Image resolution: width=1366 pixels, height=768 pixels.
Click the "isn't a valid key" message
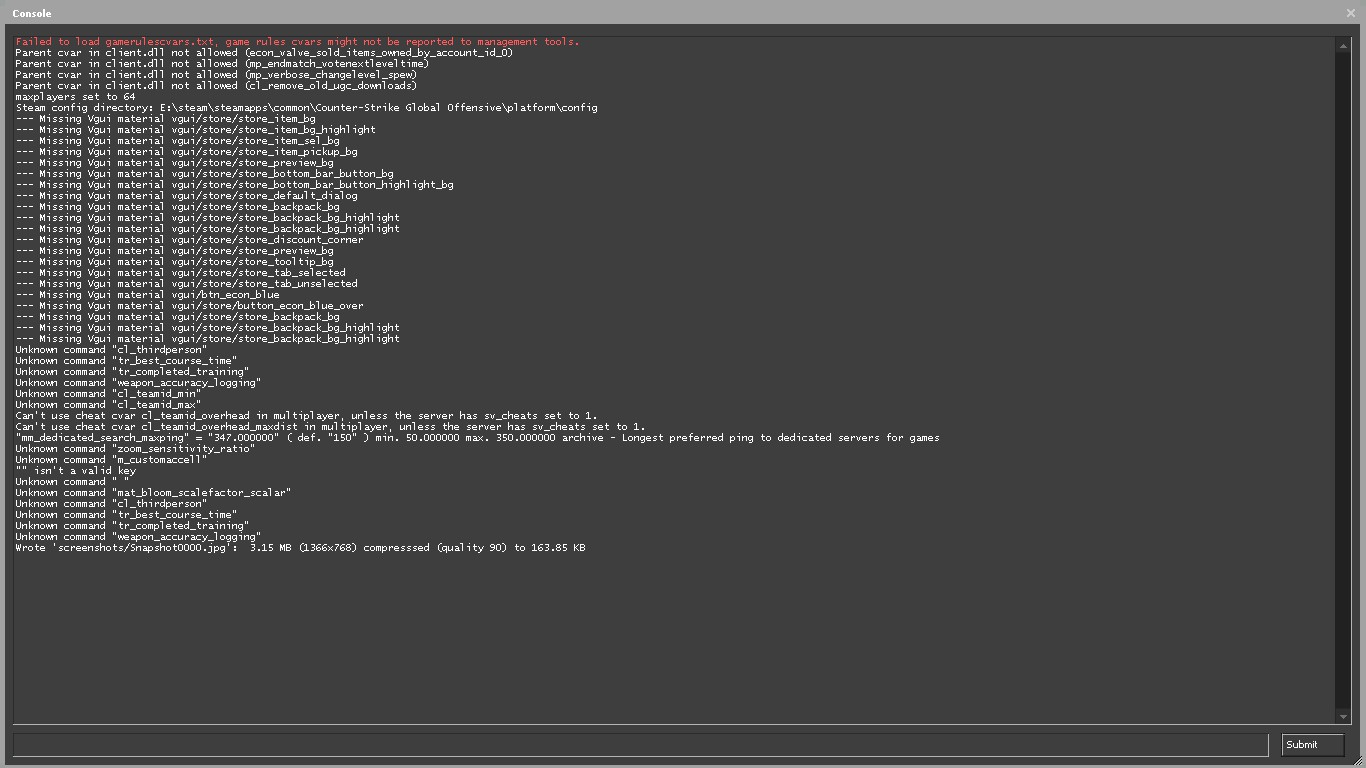point(75,471)
